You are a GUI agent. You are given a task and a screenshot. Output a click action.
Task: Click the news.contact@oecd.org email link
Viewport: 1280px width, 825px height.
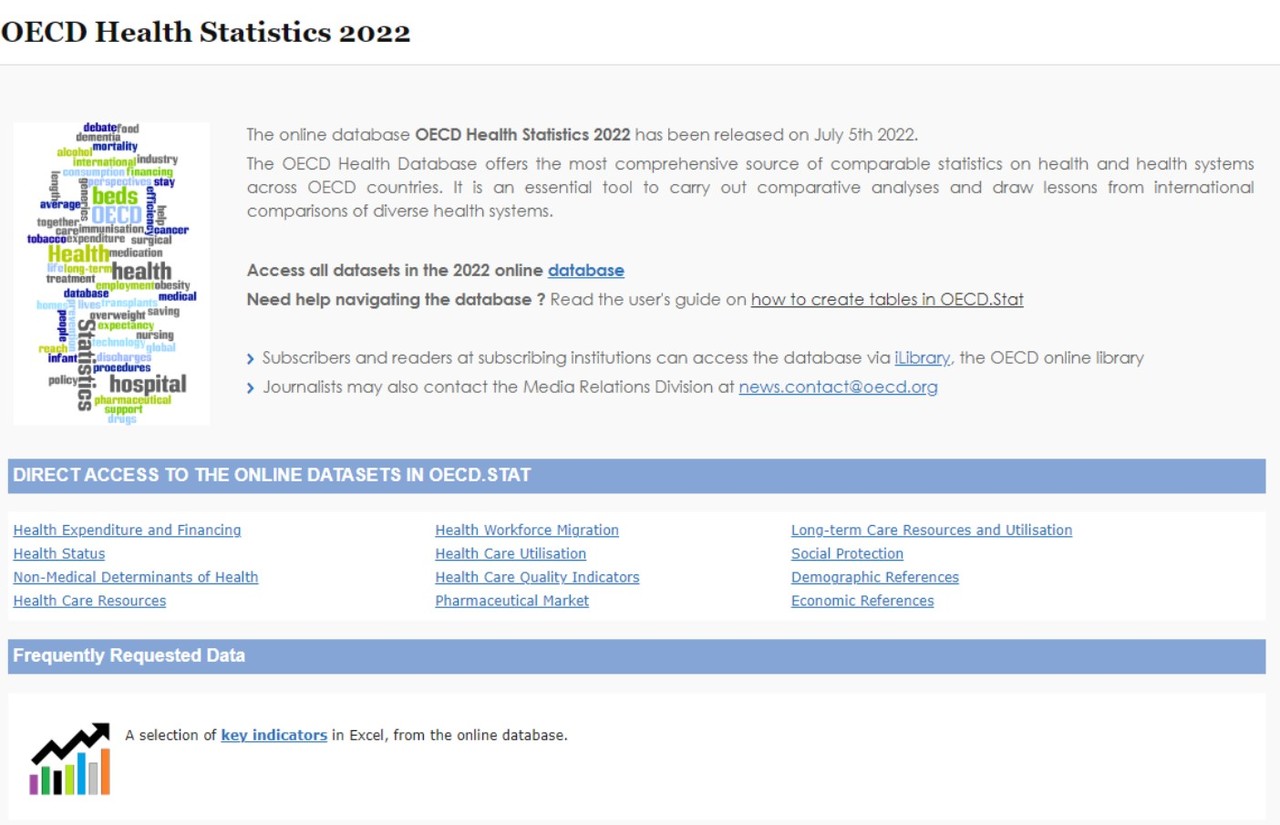coord(838,387)
